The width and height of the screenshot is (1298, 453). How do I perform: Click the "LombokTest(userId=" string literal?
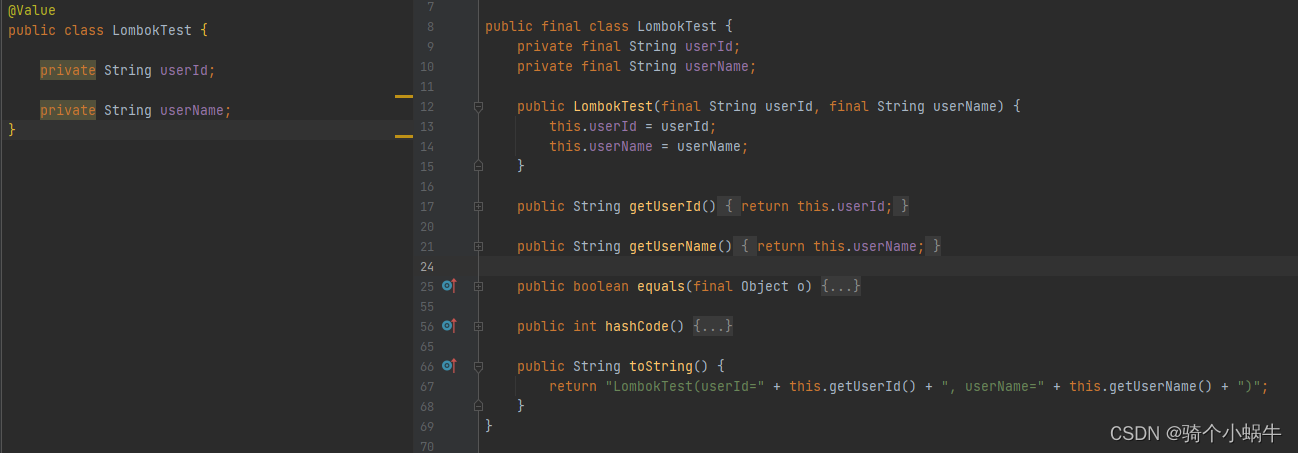pos(685,386)
